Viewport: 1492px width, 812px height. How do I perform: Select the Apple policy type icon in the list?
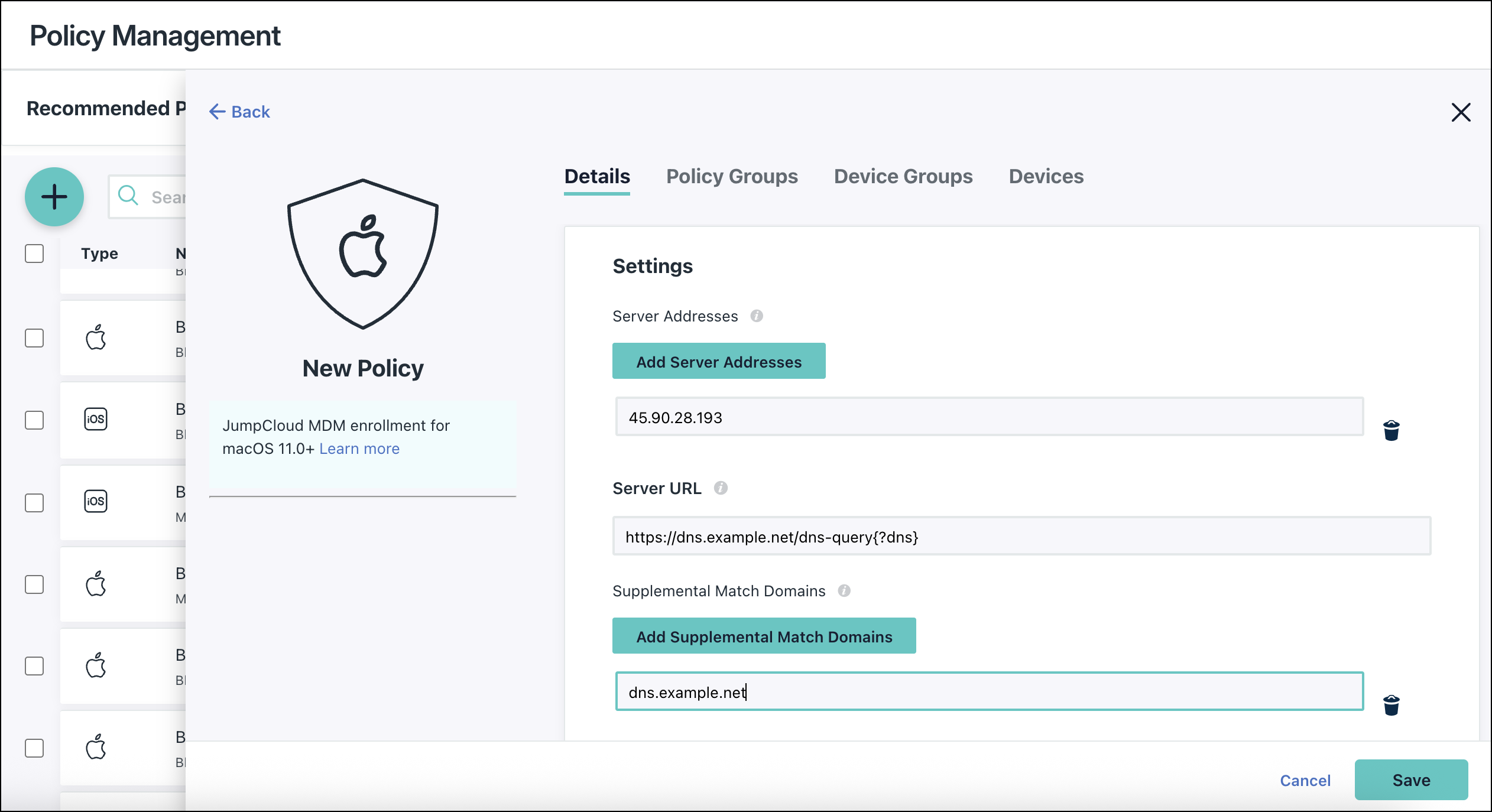tap(96, 337)
